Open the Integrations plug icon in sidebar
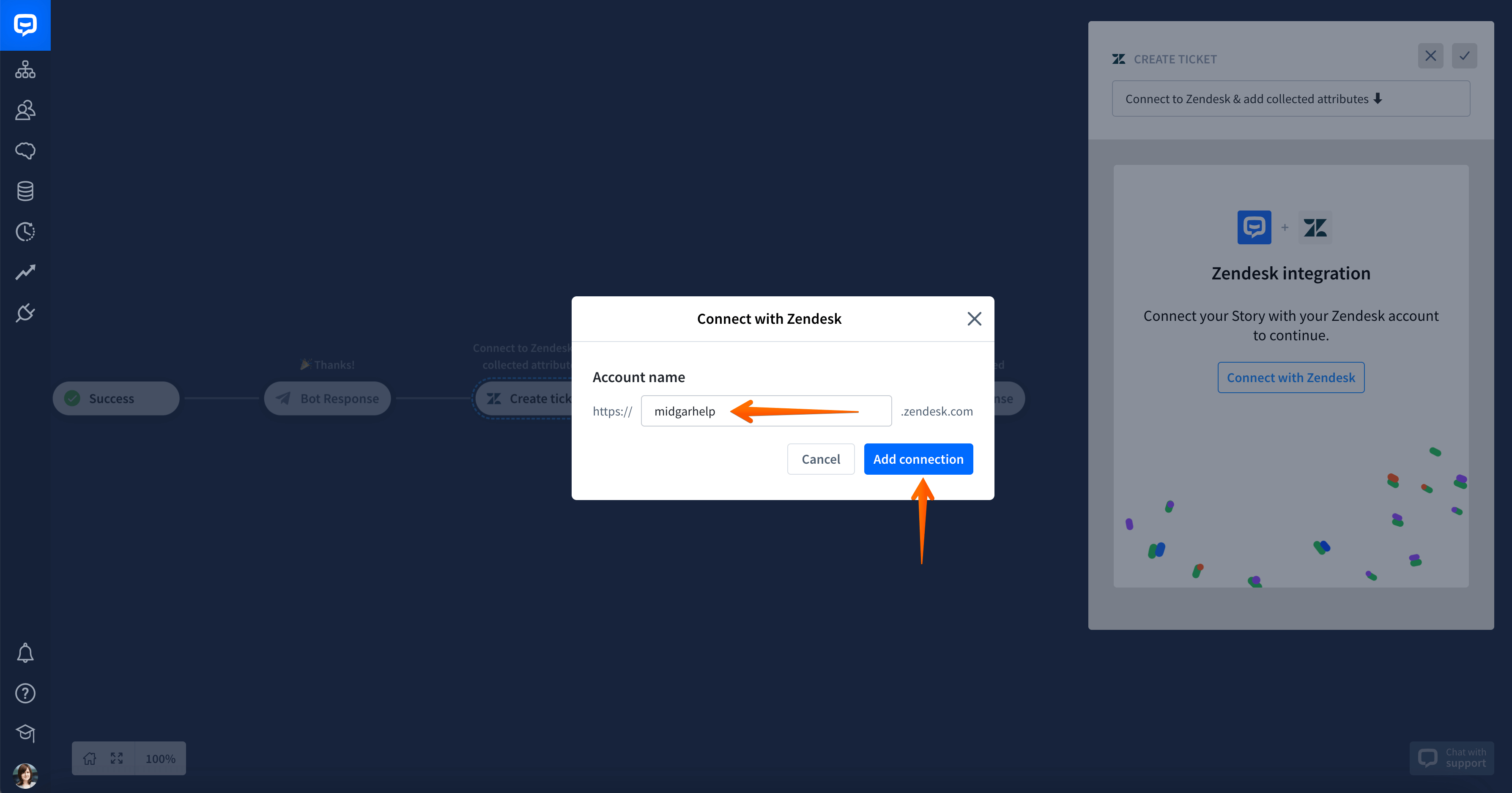The height and width of the screenshot is (793, 1512). click(x=25, y=312)
